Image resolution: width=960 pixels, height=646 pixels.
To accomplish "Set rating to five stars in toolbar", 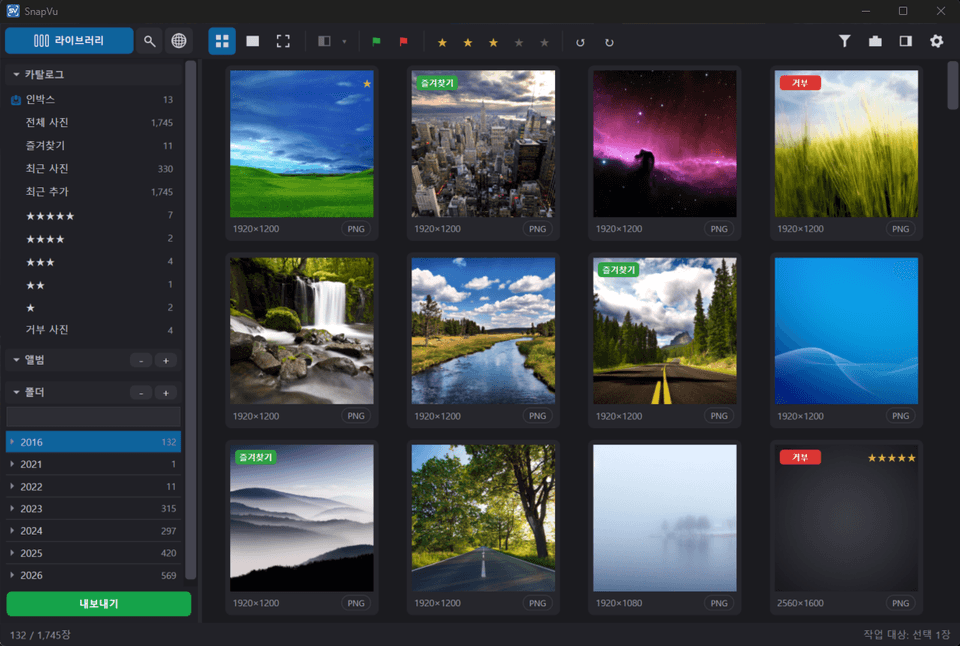I will (x=544, y=42).
